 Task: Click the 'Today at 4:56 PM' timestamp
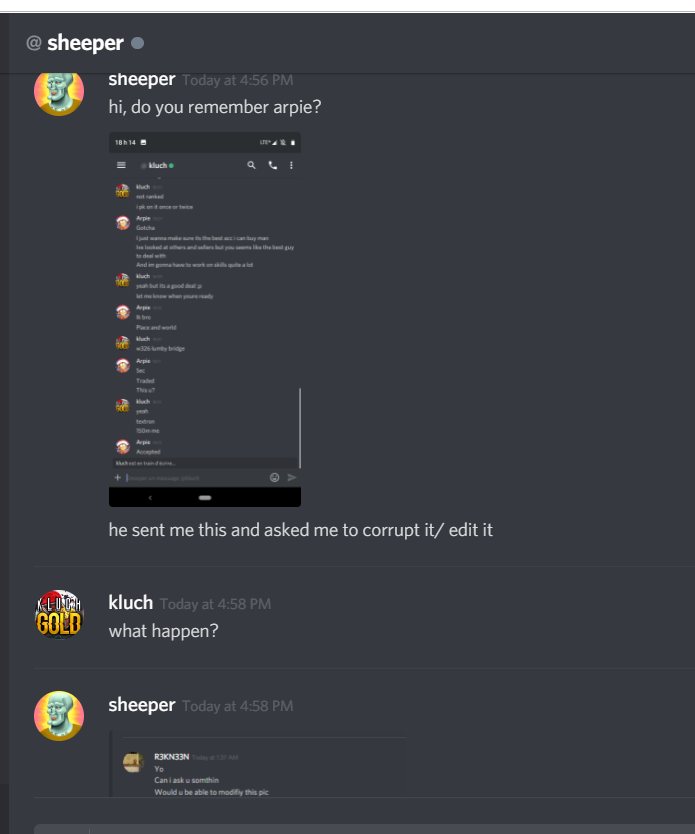[x=238, y=80]
